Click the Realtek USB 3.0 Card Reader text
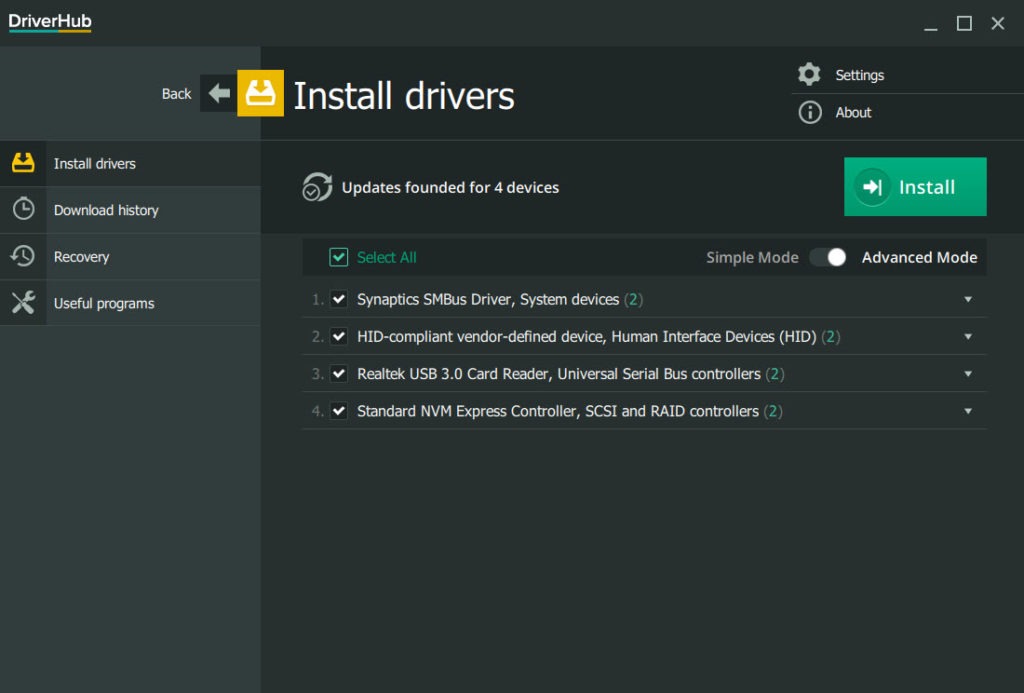 (x=558, y=374)
